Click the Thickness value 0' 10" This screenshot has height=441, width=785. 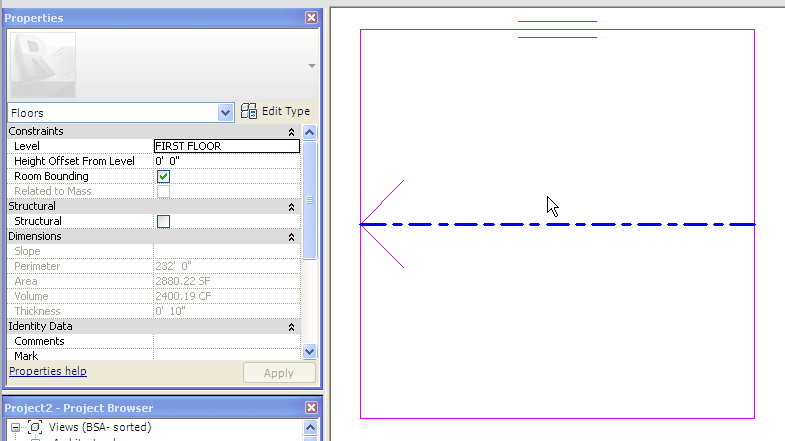coord(170,311)
